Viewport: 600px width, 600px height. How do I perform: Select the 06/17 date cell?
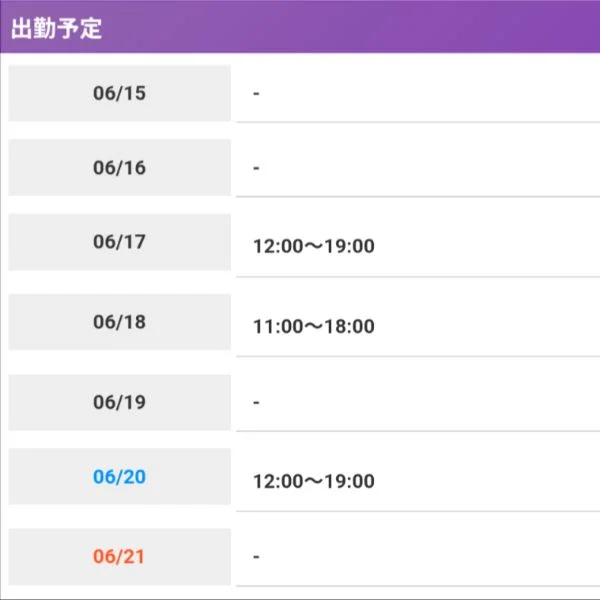click(x=119, y=242)
